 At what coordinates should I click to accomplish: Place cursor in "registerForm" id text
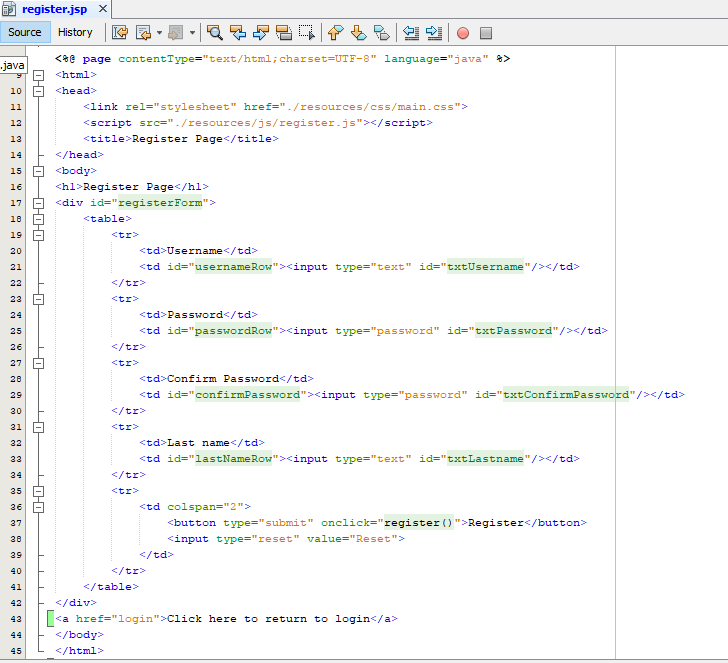160,203
